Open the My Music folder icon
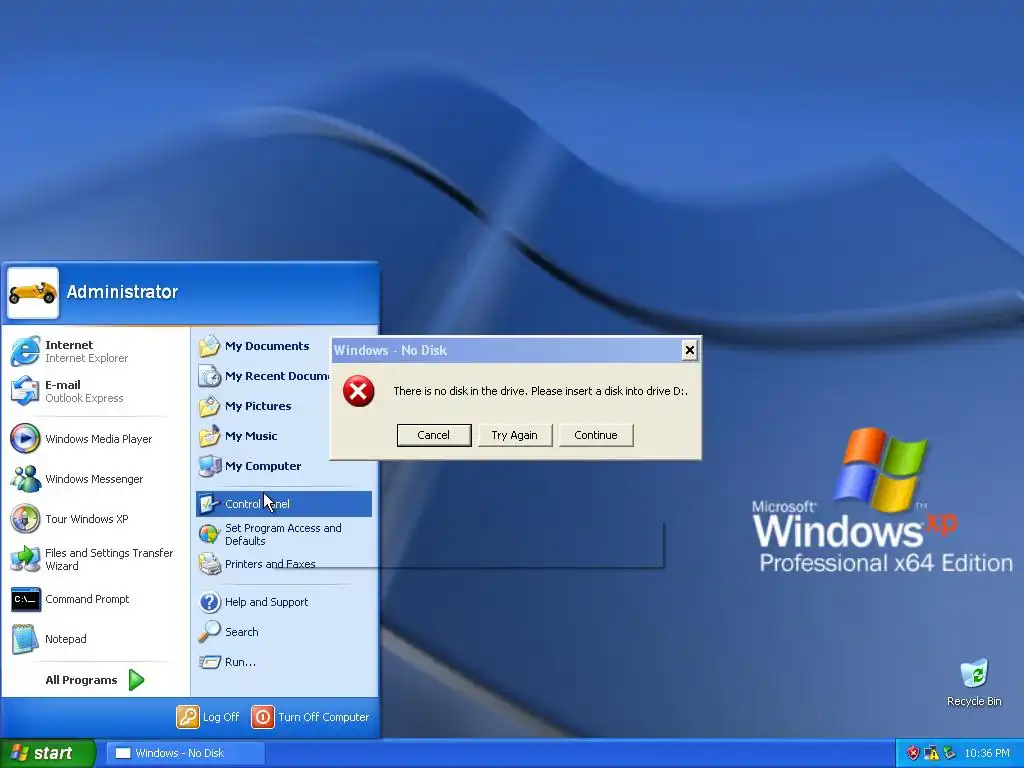Screen dimensions: 1024x768 (x=210, y=436)
